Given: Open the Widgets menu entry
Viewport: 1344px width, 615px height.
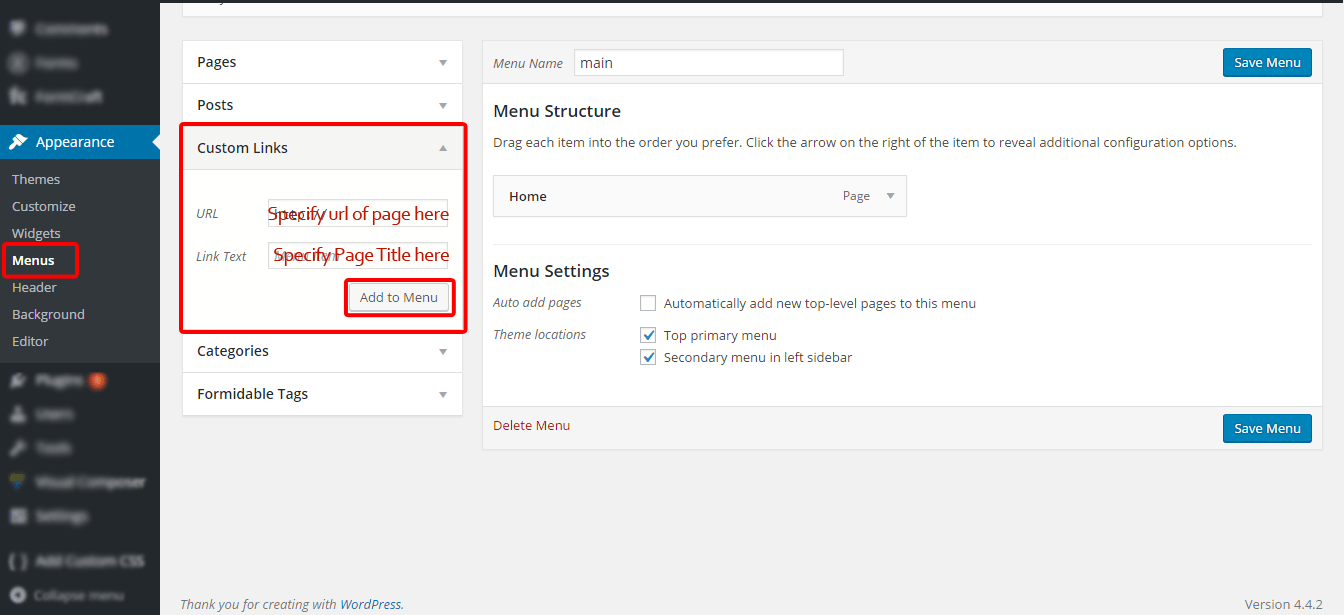Looking at the screenshot, I should 36,232.
